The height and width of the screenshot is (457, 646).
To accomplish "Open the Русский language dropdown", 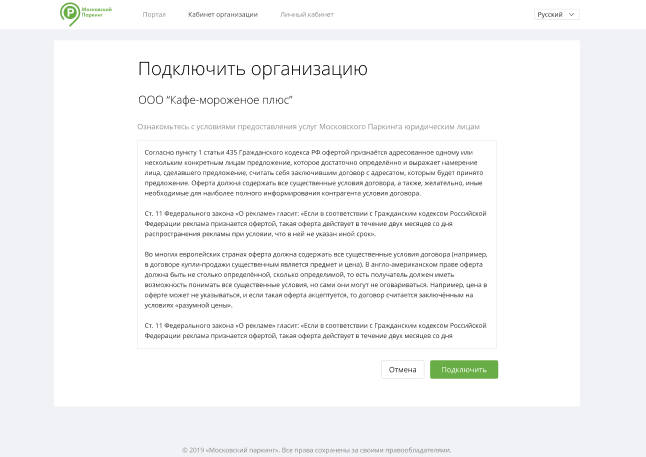I will (556, 15).
